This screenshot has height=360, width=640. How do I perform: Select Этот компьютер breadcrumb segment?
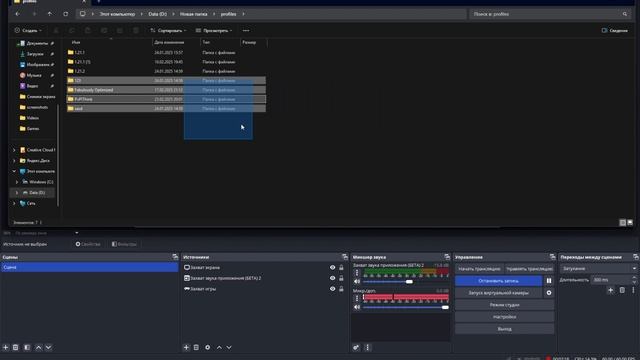[x=117, y=14]
